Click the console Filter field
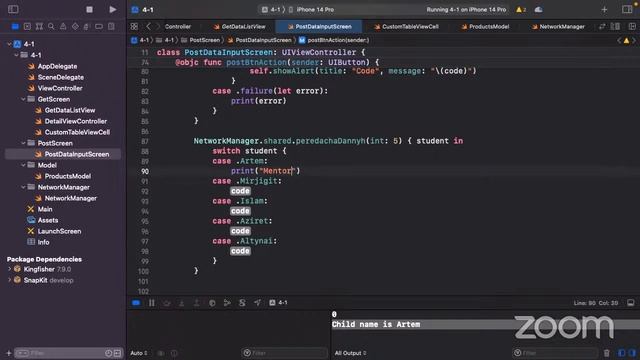Viewport: 640px width, 360px height. pyautogui.click(x=555, y=353)
